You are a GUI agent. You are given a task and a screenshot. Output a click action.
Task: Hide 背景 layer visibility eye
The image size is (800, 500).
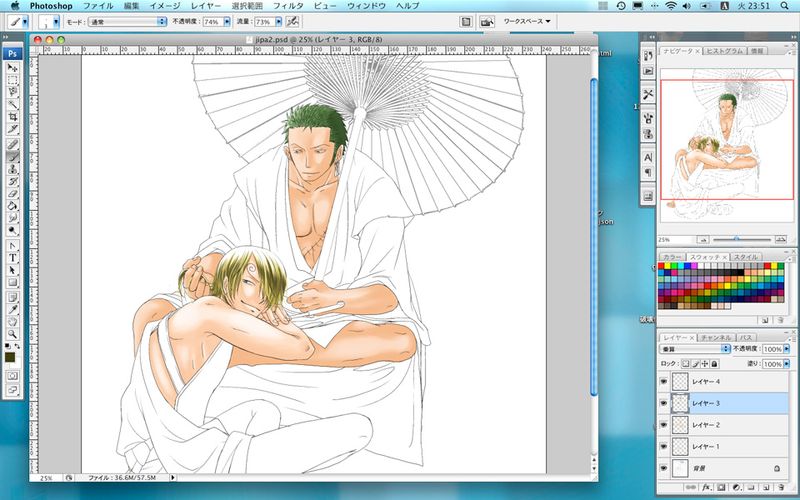[664, 468]
